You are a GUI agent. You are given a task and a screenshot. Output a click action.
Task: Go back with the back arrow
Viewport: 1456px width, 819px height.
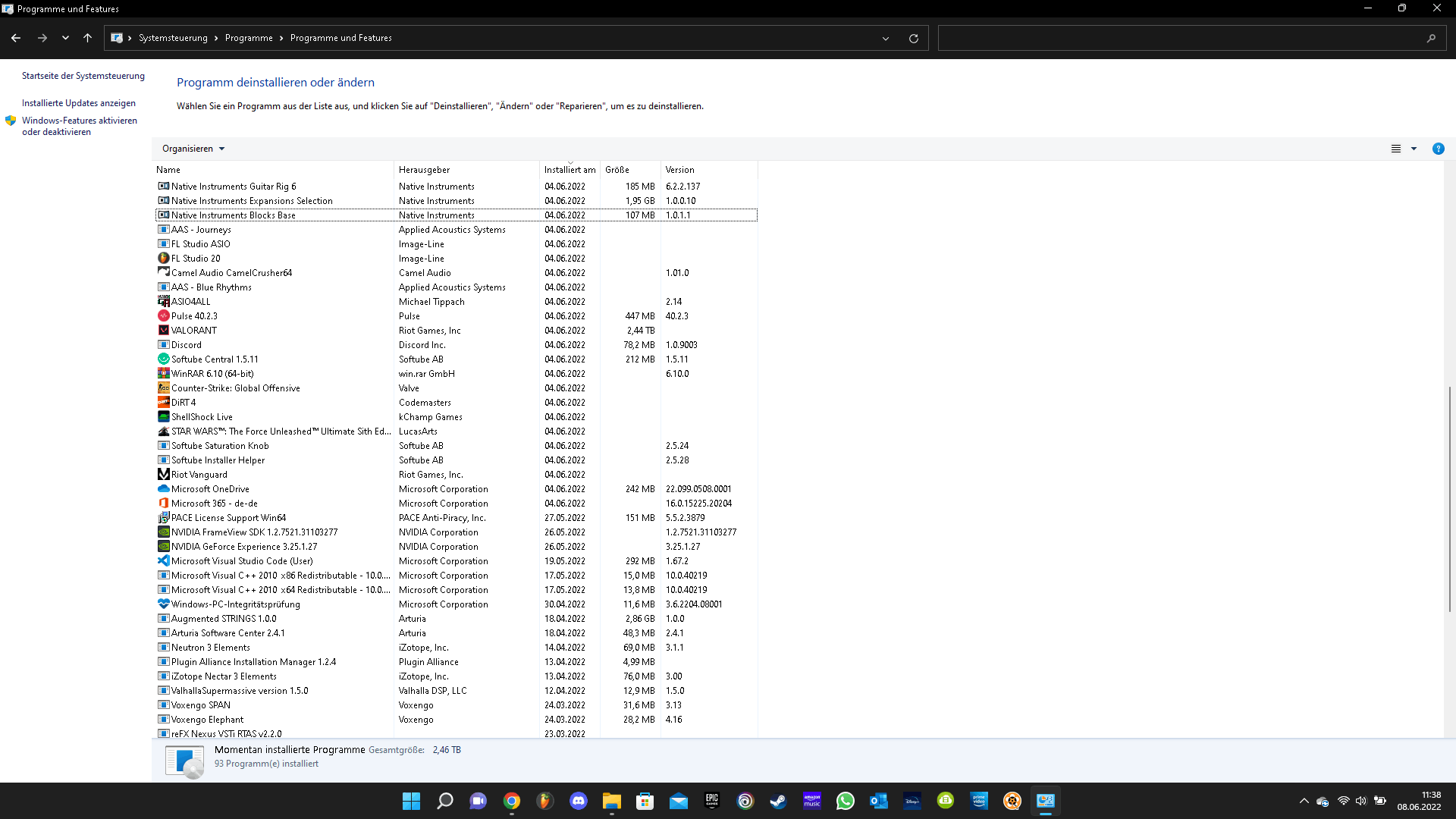click(16, 38)
